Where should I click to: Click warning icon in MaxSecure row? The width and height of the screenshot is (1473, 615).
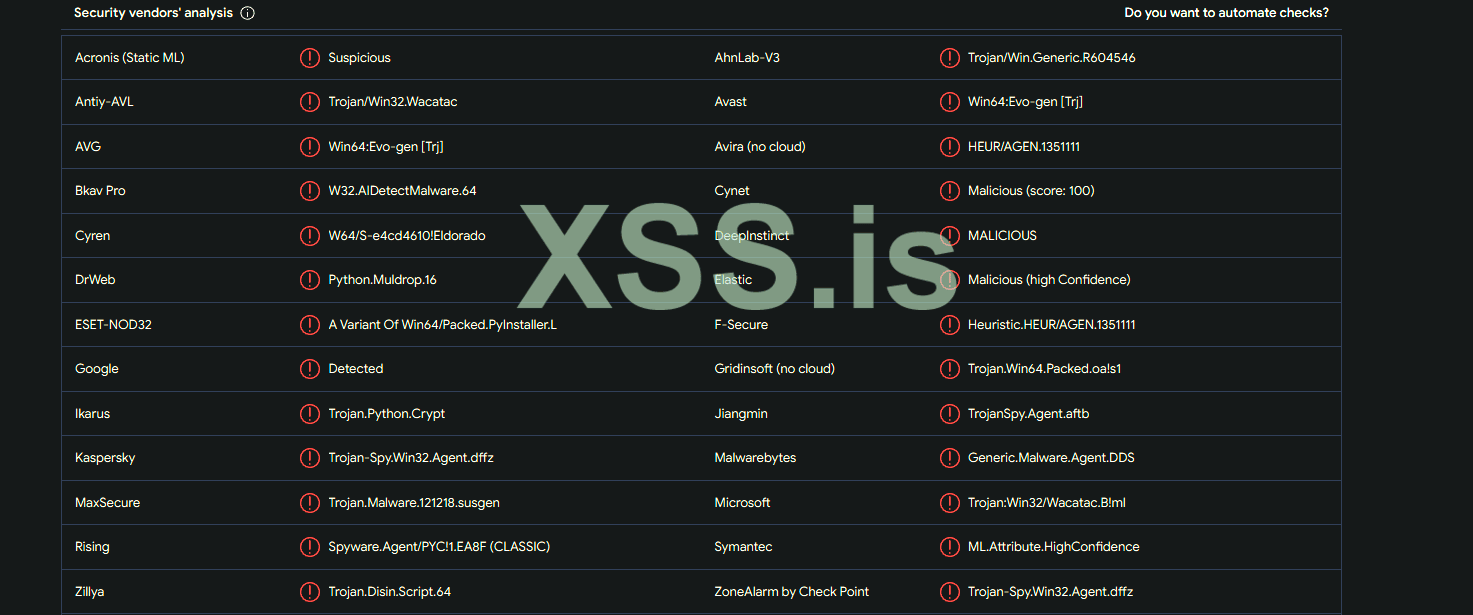point(310,503)
